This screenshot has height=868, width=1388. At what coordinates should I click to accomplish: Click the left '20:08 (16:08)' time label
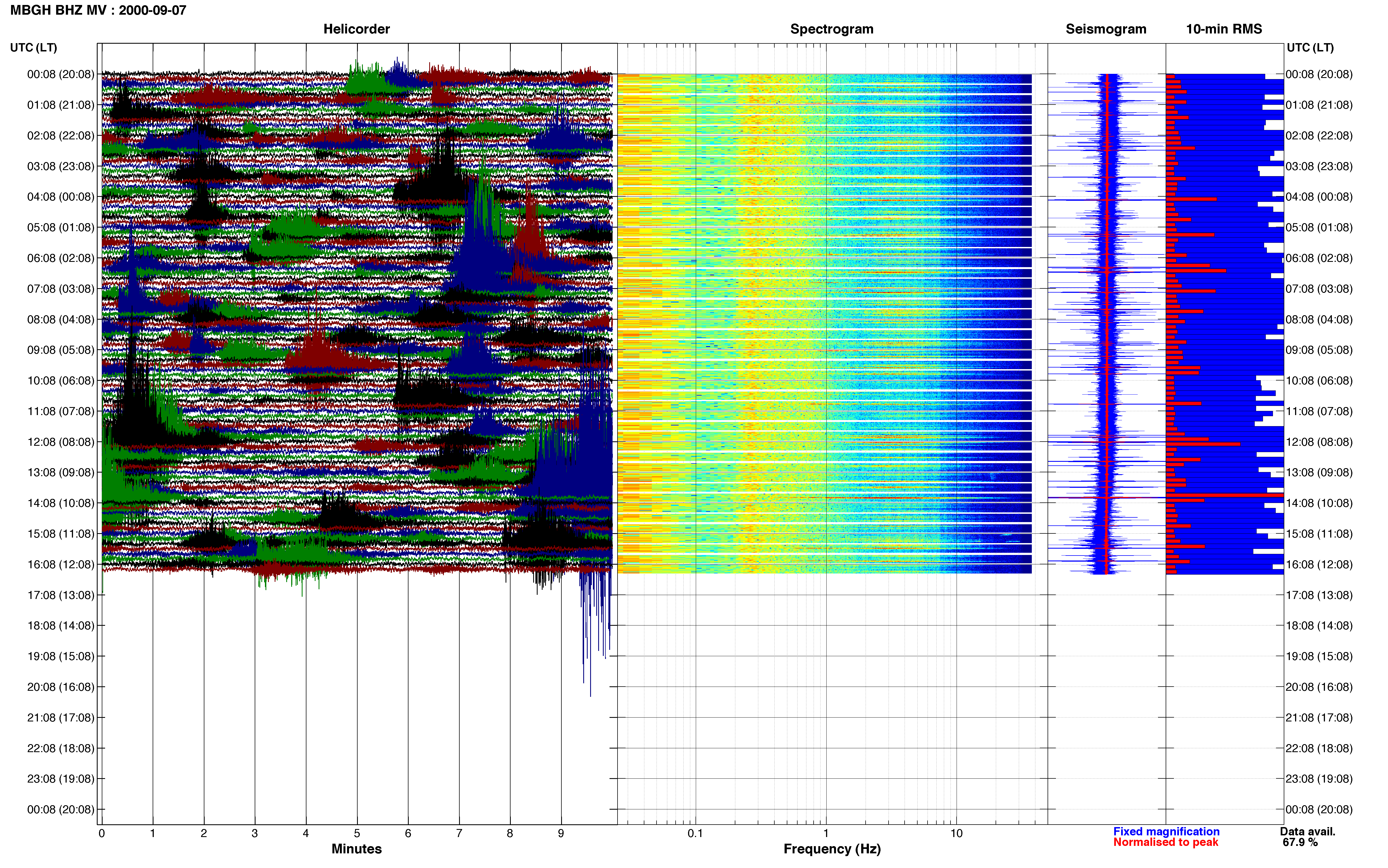click(61, 687)
